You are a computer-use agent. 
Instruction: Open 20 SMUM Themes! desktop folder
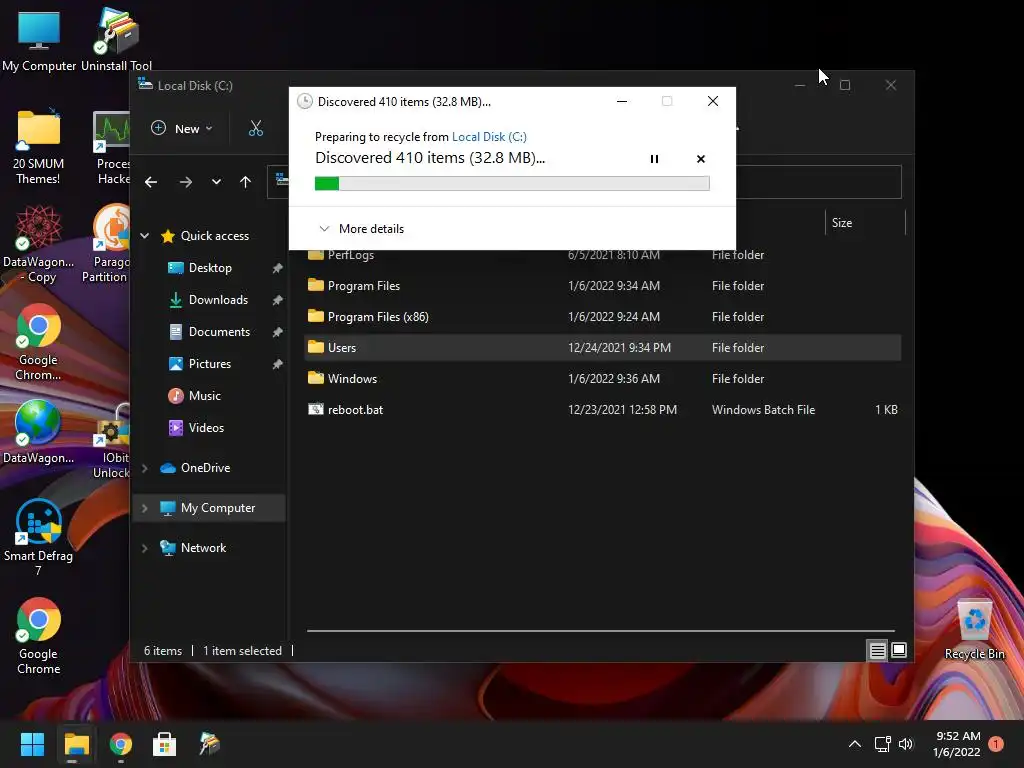click(39, 147)
